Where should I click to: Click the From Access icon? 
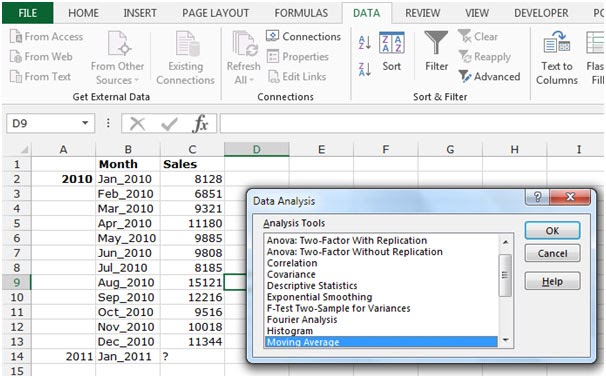point(15,37)
